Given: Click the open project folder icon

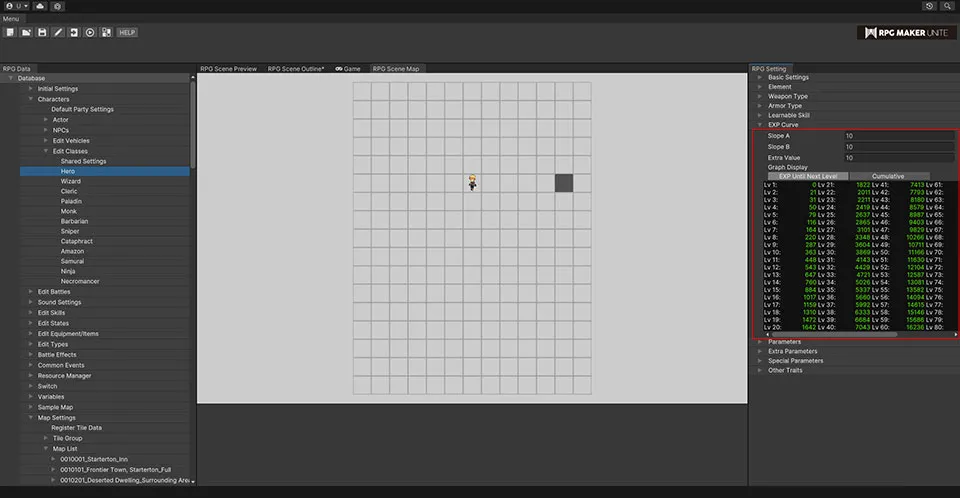Looking at the screenshot, I should pos(26,32).
